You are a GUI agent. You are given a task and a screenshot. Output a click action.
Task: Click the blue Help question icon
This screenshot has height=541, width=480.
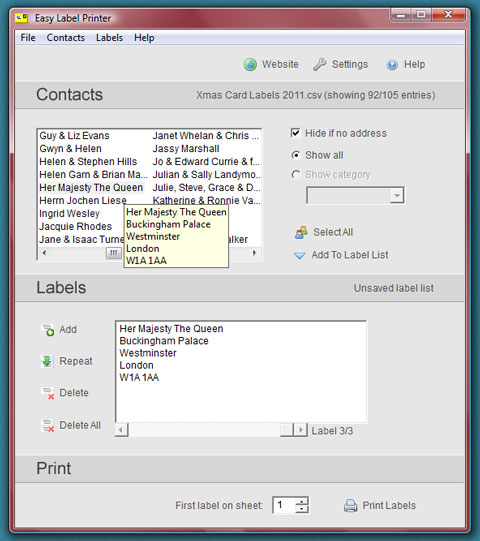pos(392,65)
